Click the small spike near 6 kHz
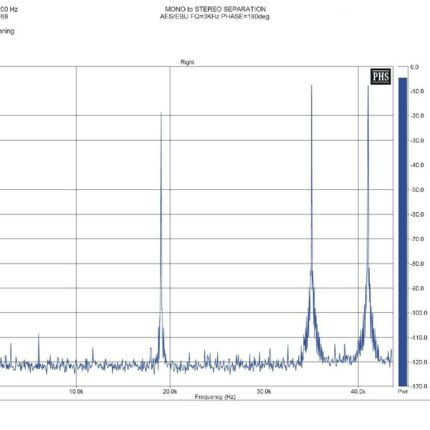 coord(39,334)
